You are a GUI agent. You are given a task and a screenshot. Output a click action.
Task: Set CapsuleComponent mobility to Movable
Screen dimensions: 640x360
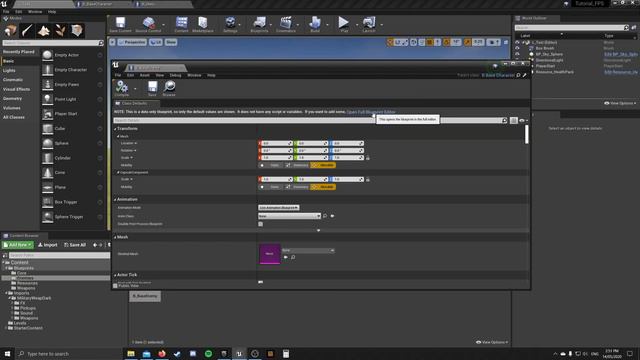pyautogui.click(x=323, y=187)
